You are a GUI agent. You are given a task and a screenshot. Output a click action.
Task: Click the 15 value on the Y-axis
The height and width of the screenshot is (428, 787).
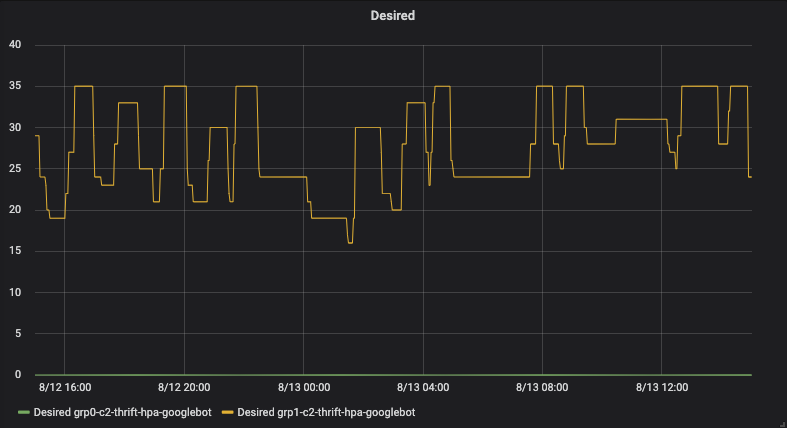(x=15, y=251)
